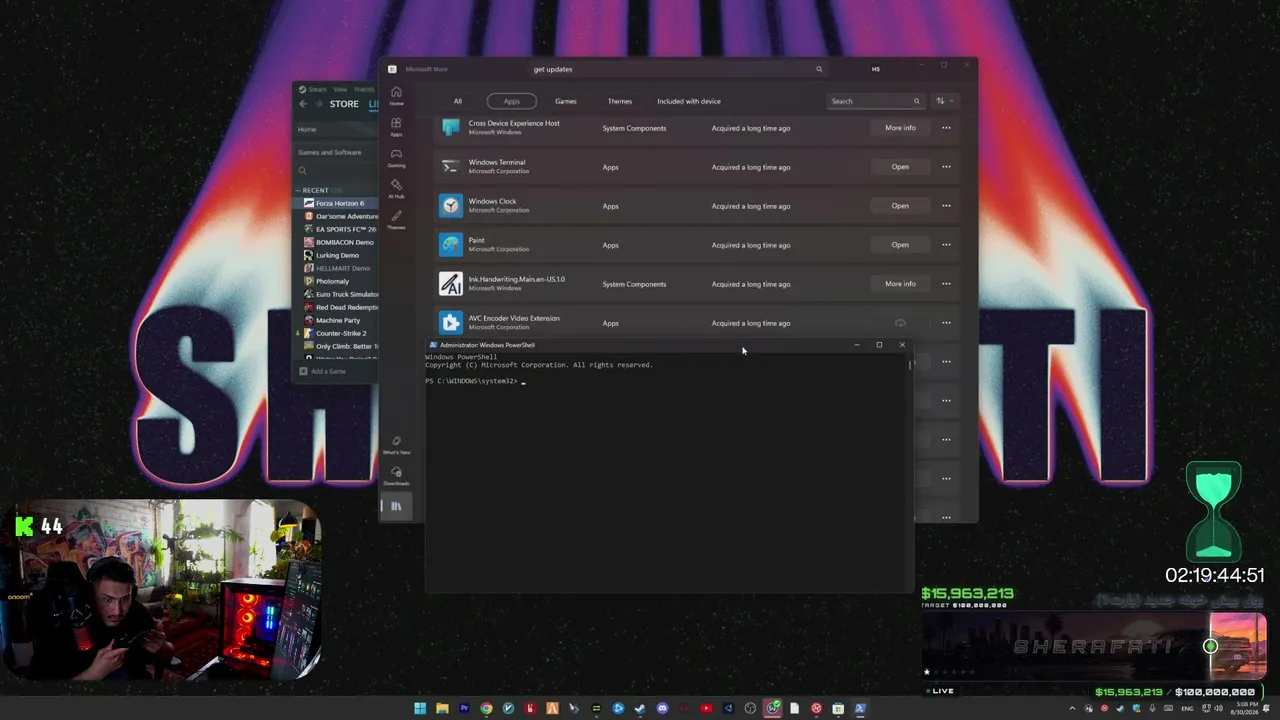Viewport: 1280px width, 720px height.
Task: Open Discord from taskbar
Action: click(x=662, y=709)
